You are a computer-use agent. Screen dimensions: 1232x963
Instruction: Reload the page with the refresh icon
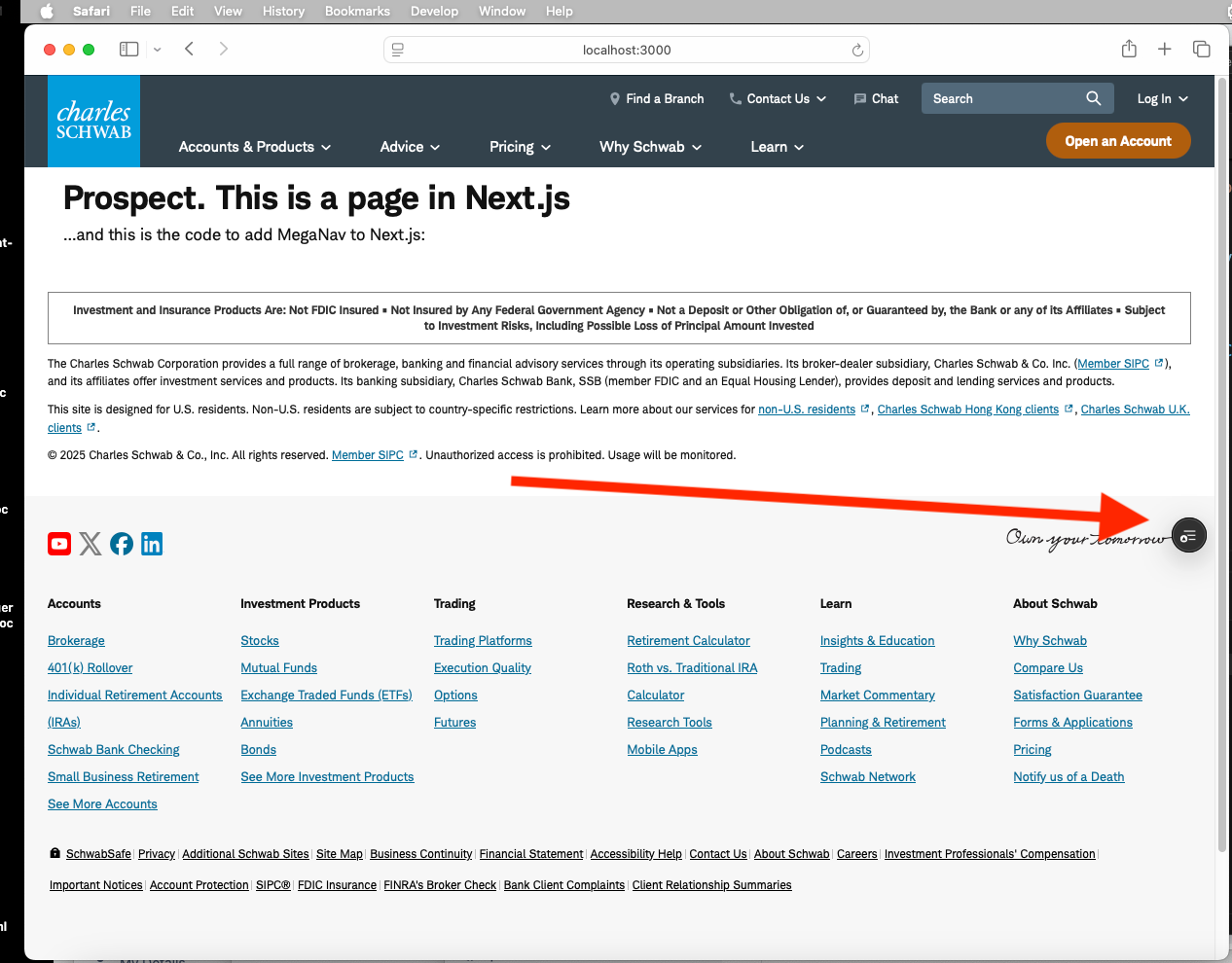[x=857, y=51]
